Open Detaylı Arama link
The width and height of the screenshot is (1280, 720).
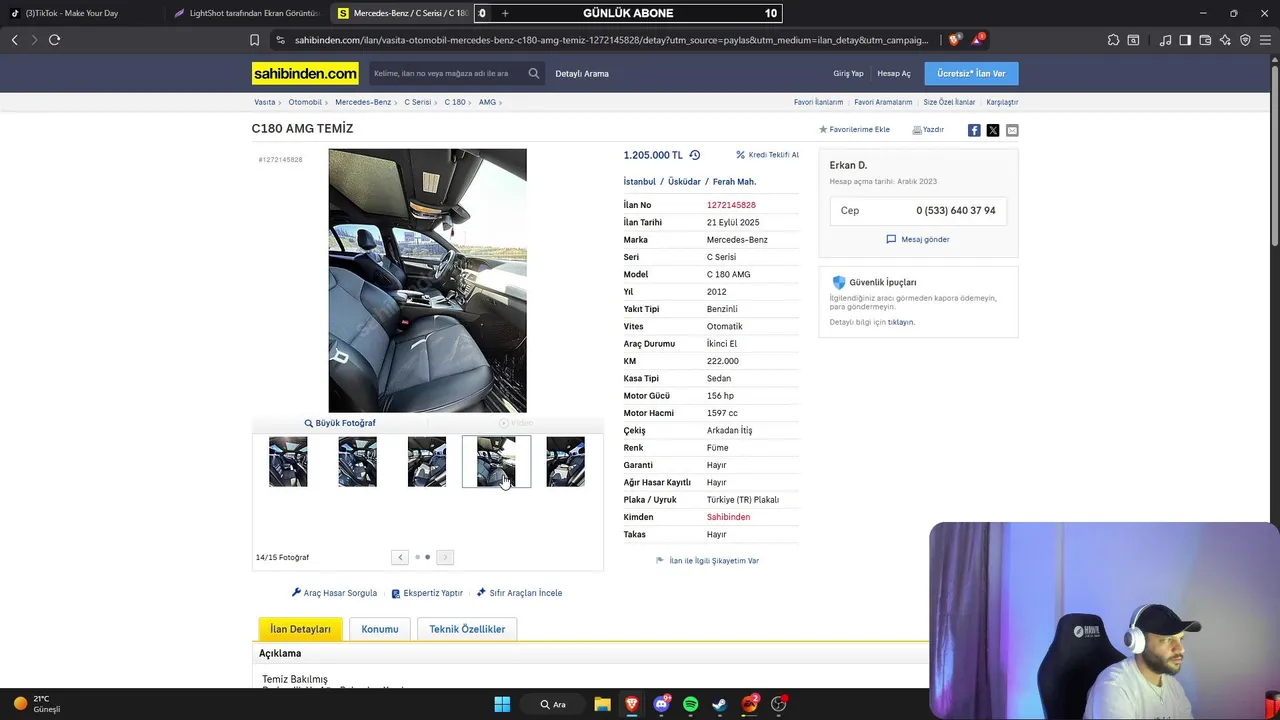[x=582, y=73]
